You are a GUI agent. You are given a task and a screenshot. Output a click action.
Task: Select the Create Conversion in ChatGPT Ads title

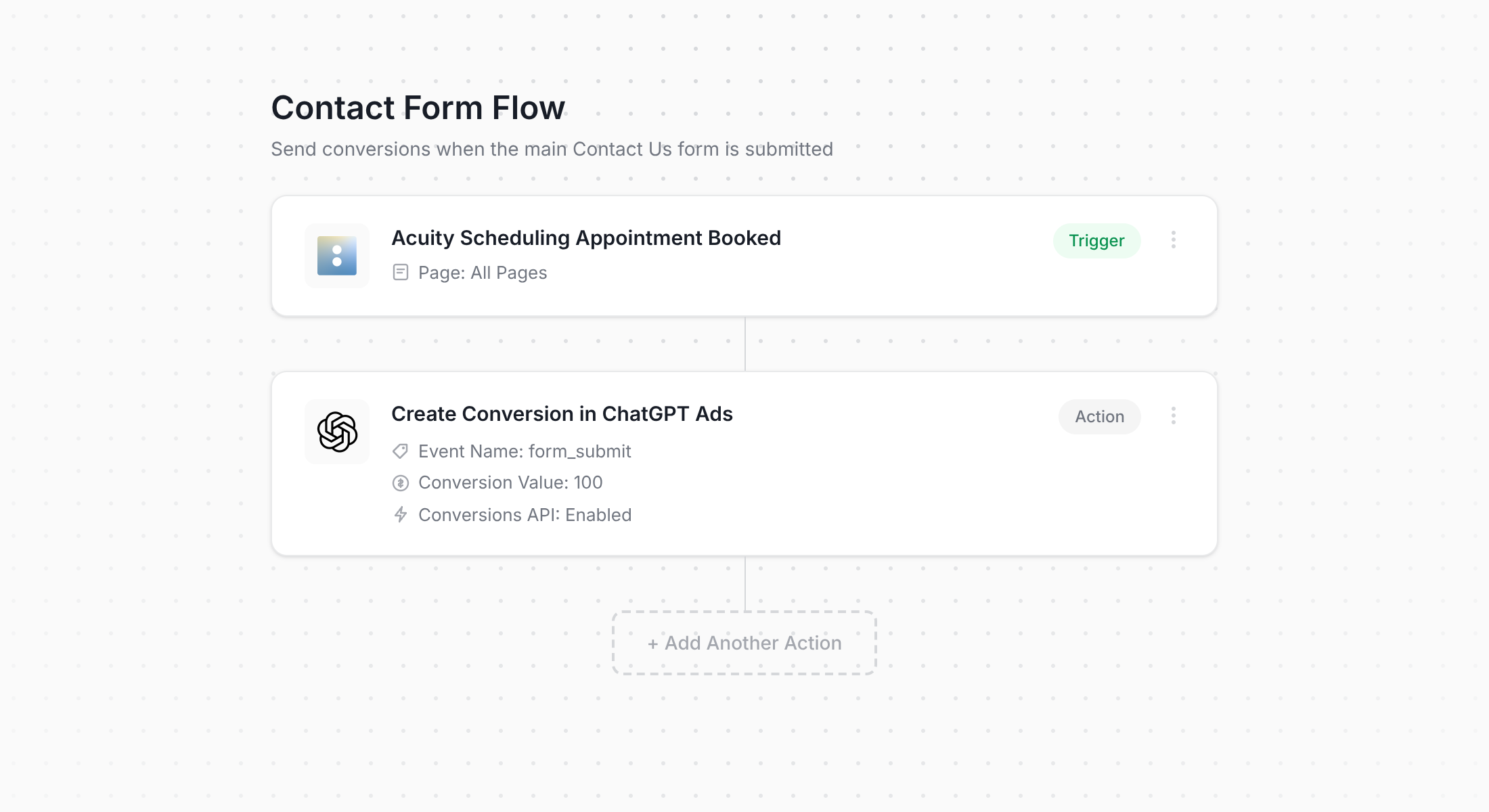[x=562, y=414]
